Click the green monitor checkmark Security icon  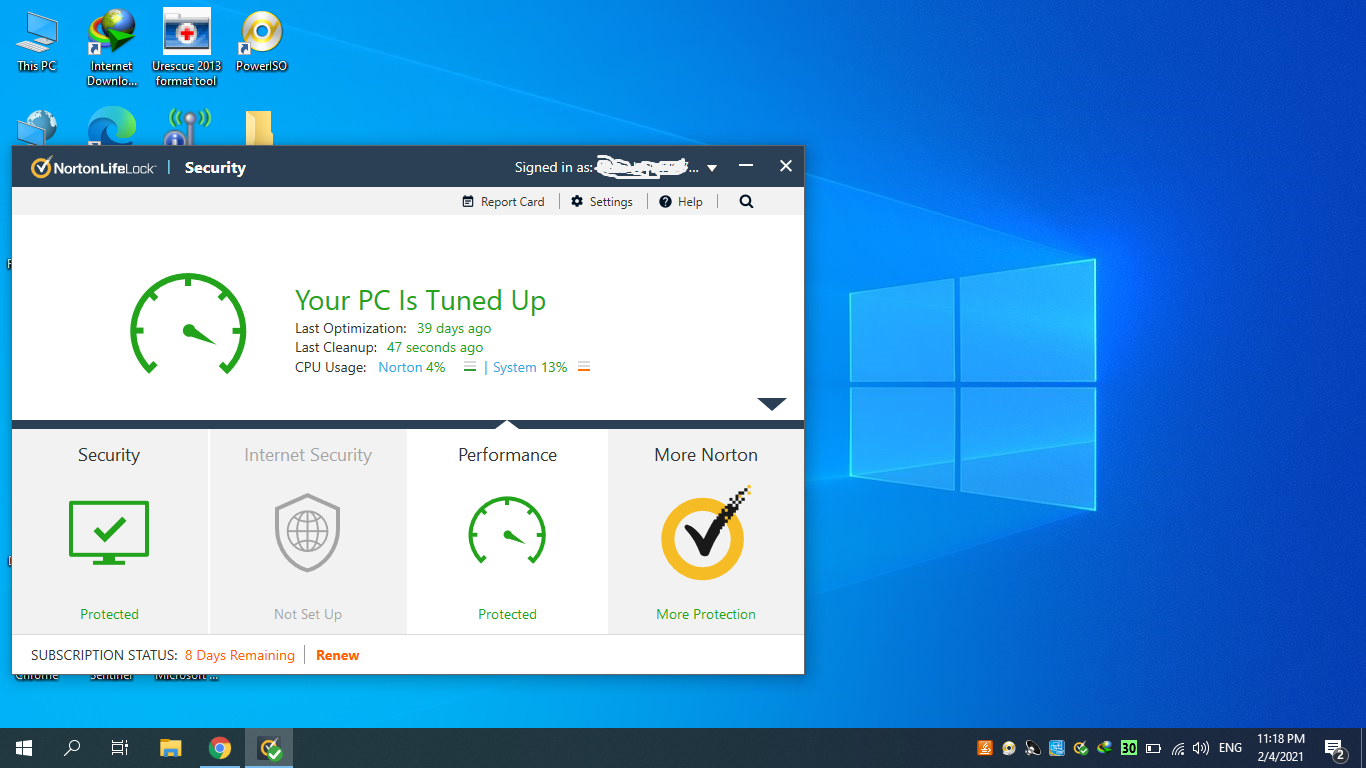109,532
